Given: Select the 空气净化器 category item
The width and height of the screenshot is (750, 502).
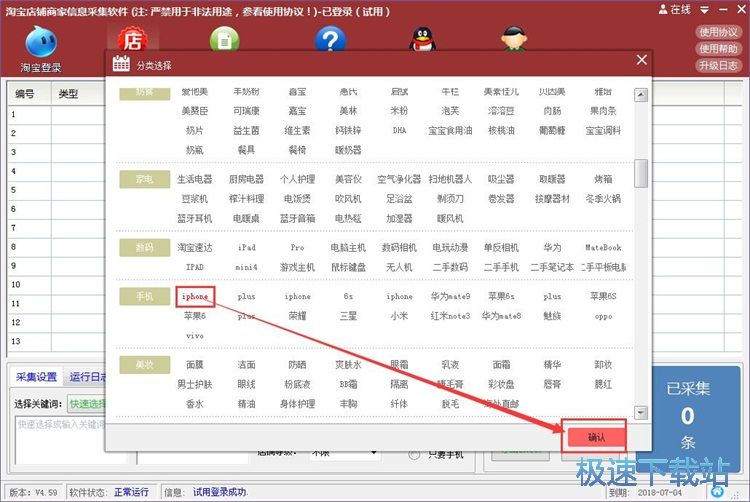Looking at the screenshot, I should (399, 179).
